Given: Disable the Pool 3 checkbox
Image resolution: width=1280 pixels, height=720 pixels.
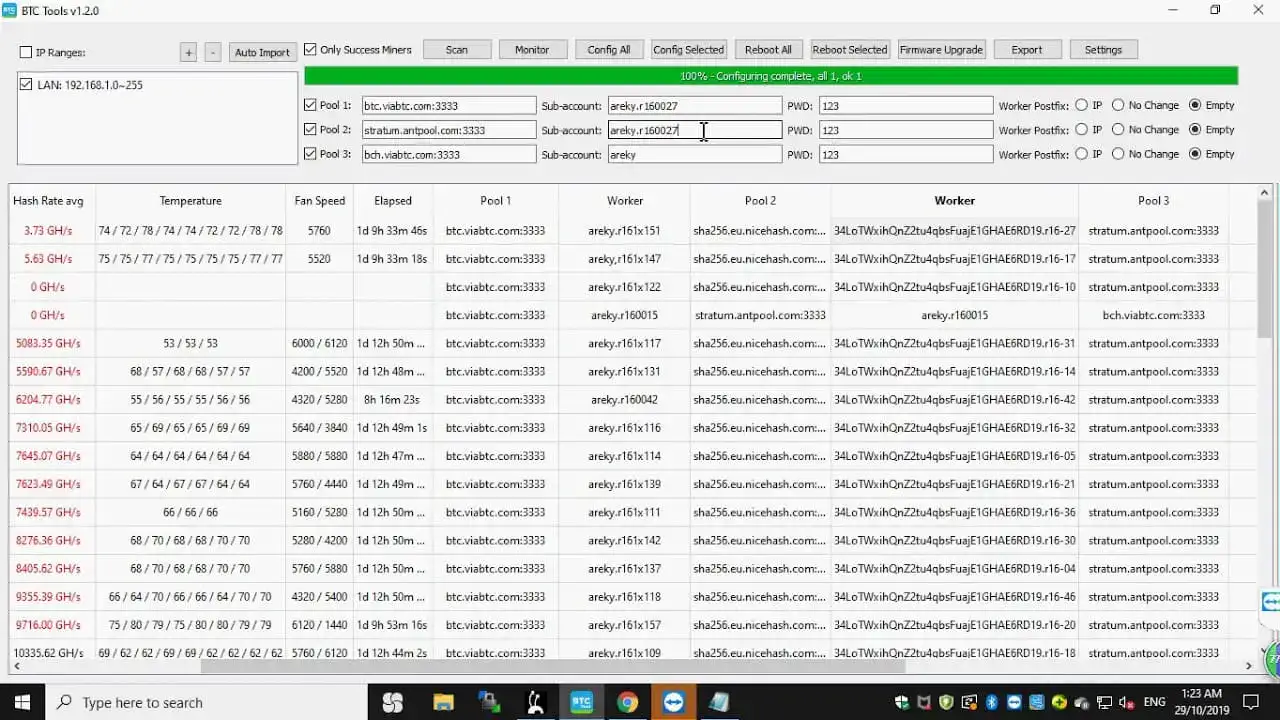Looking at the screenshot, I should coord(311,154).
